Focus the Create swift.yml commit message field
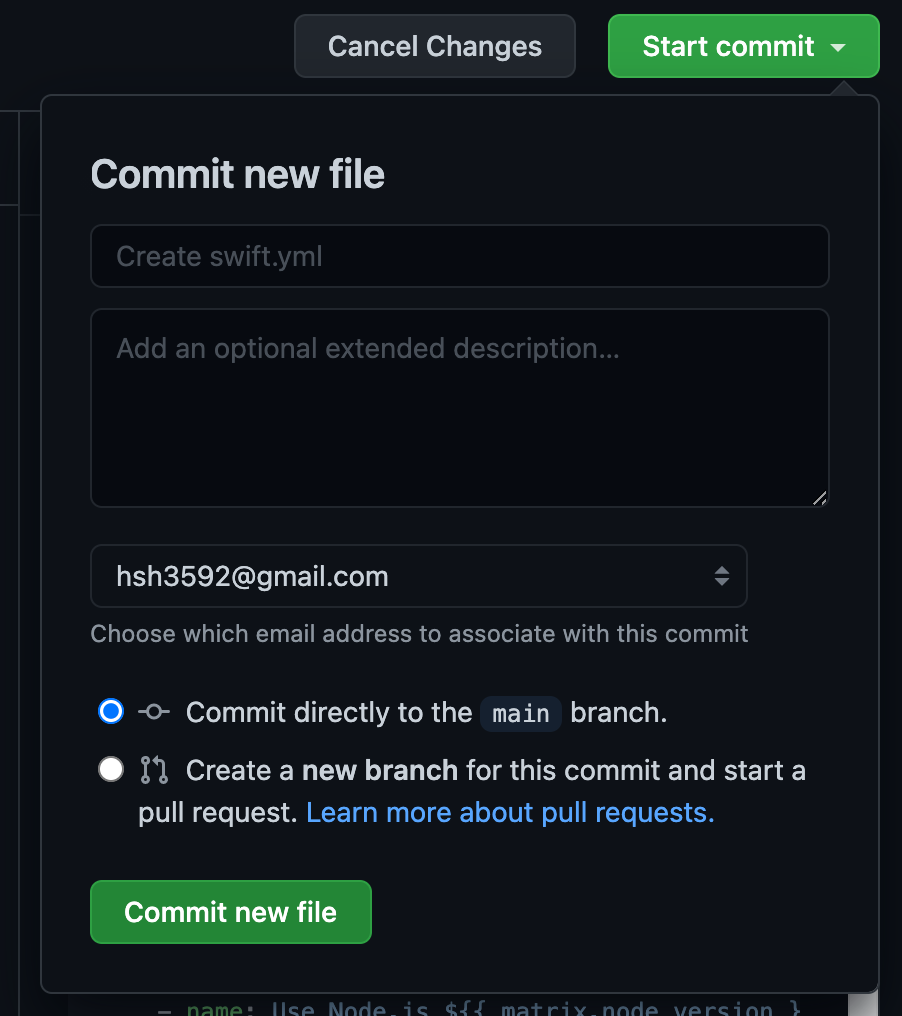This screenshot has width=902, height=1016. [x=459, y=256]
